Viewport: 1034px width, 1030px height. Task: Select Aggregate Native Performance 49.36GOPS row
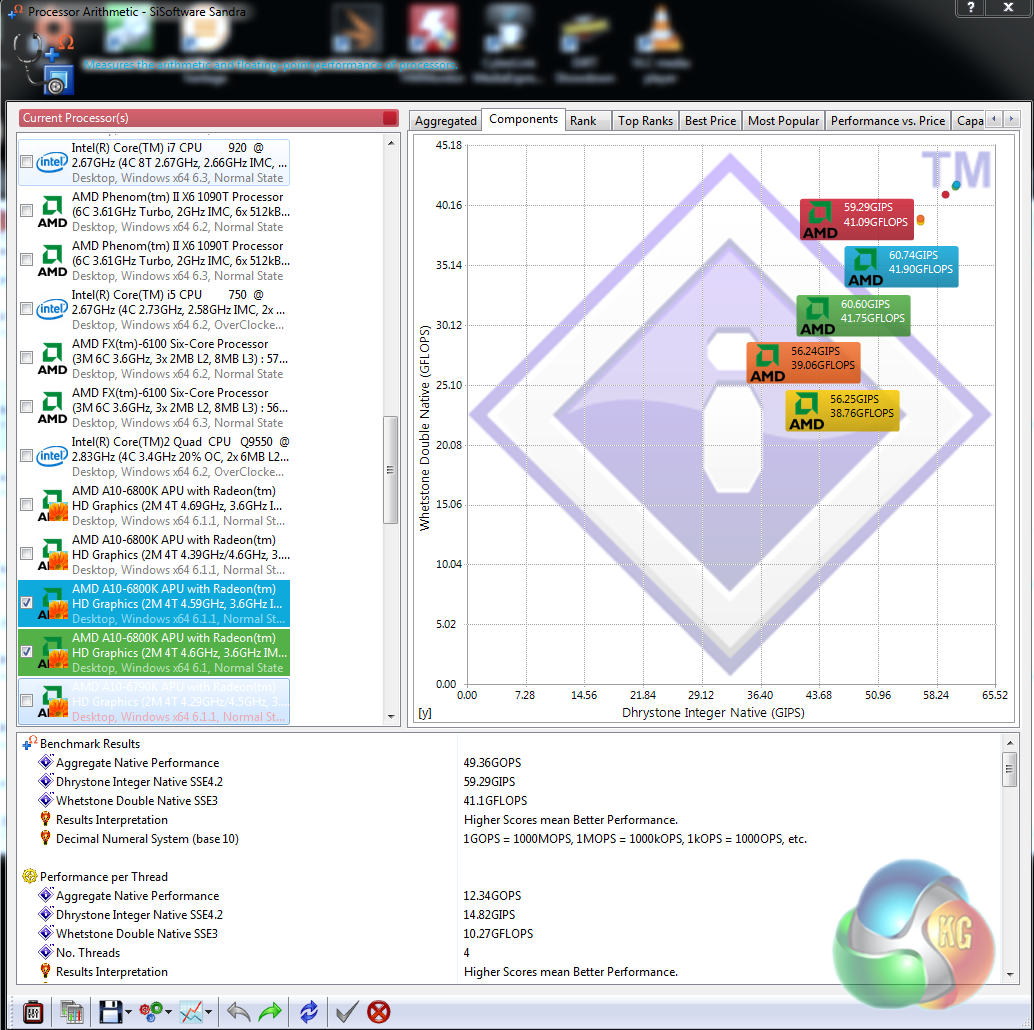(x=508, y=763)
